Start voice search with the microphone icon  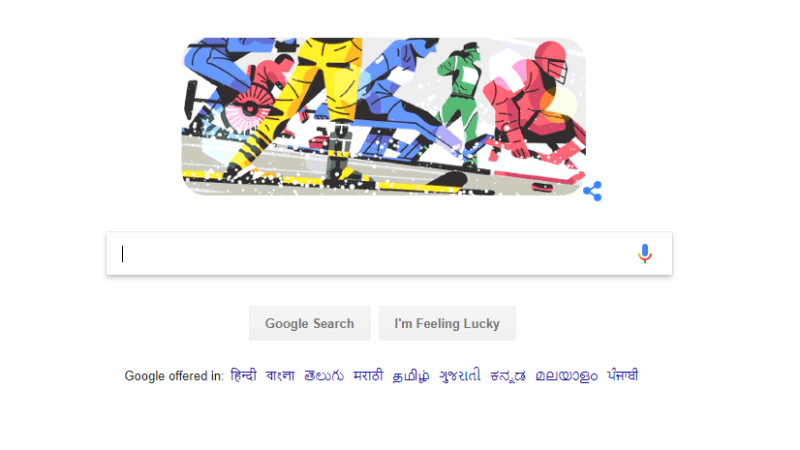[x=644, y=254]
